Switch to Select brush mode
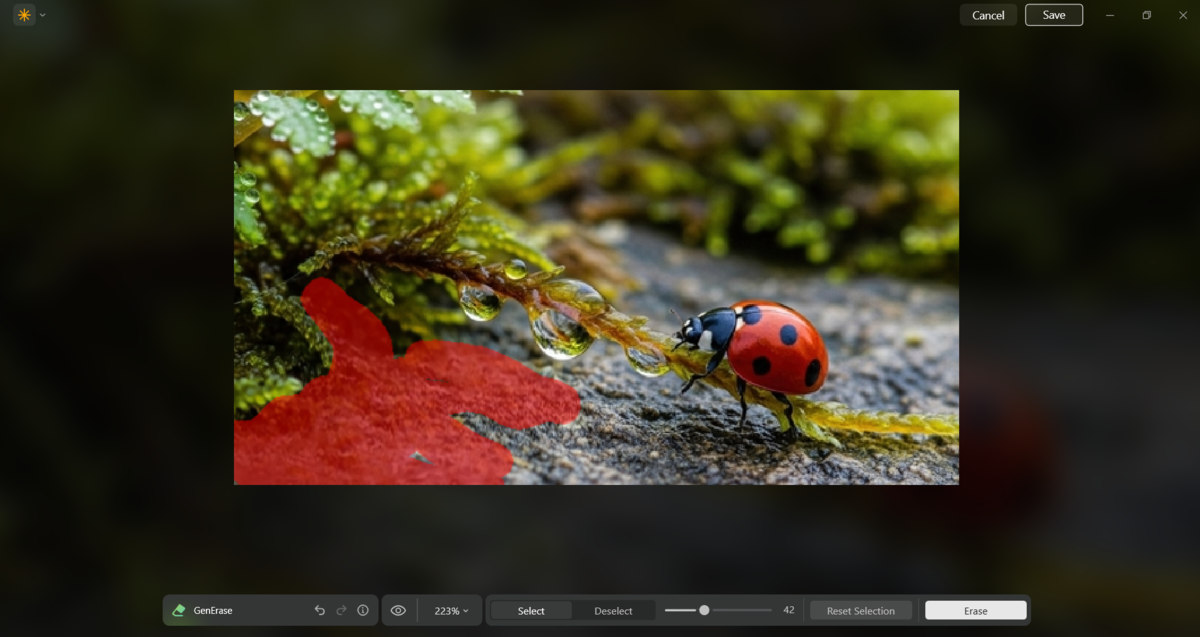The image size is (1200, 637). tap(531, 610)
